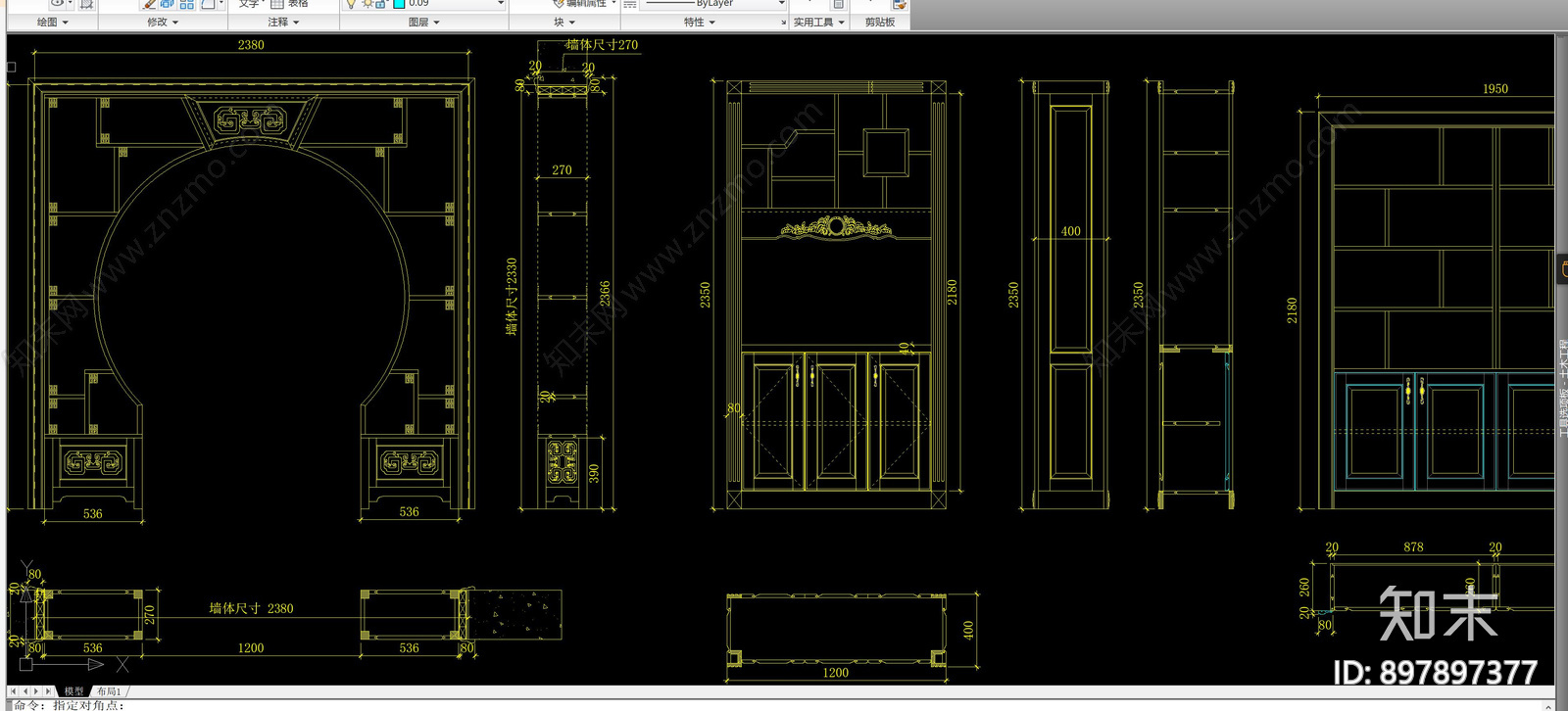The image size is (1568, 711).
Task: Click the 表格 table tool
Action: [x=290, y=4]
